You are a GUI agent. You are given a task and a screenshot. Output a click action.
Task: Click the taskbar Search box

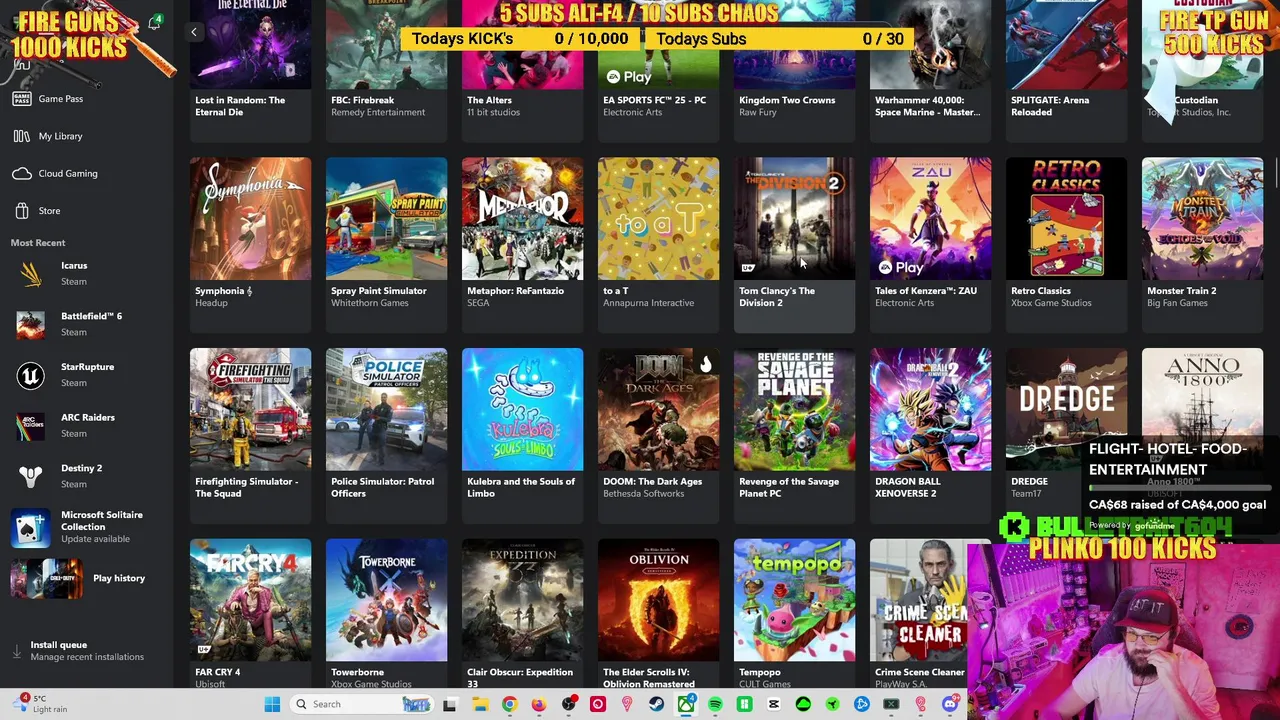click(363, 704)
